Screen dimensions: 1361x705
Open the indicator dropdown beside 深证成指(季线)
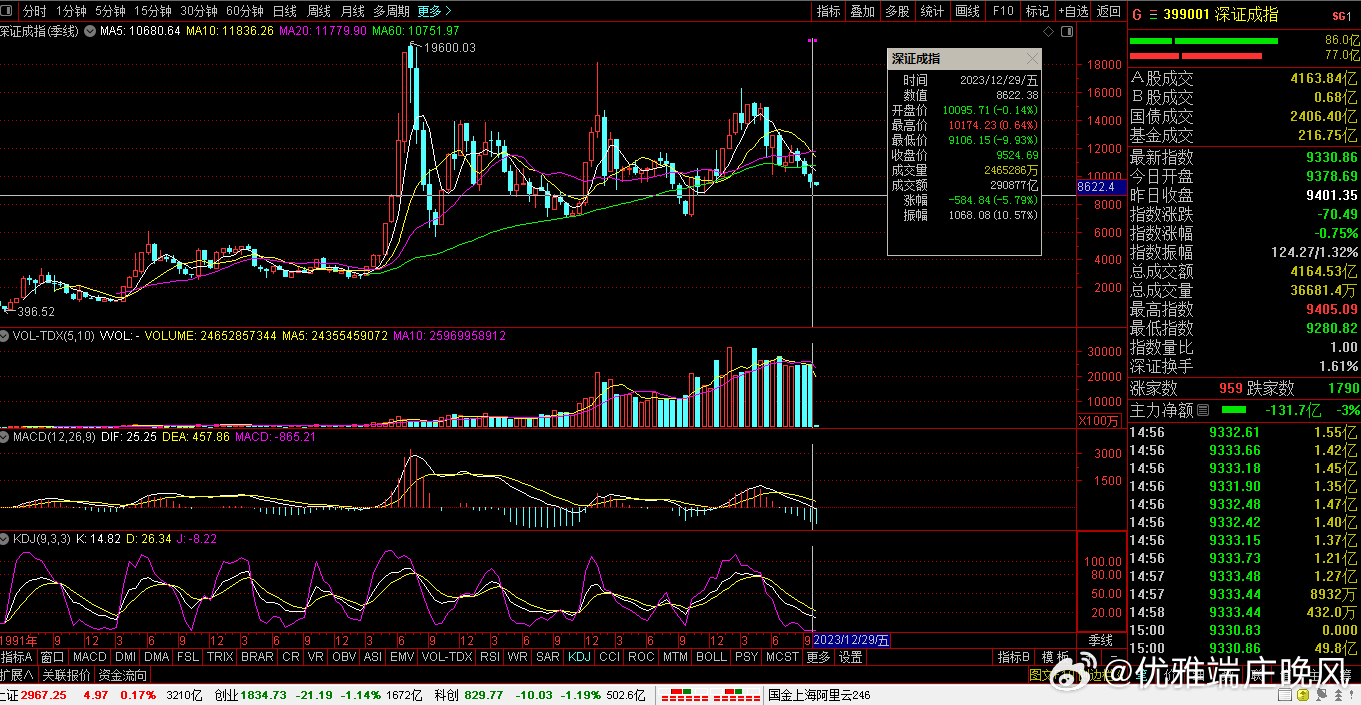89,32
